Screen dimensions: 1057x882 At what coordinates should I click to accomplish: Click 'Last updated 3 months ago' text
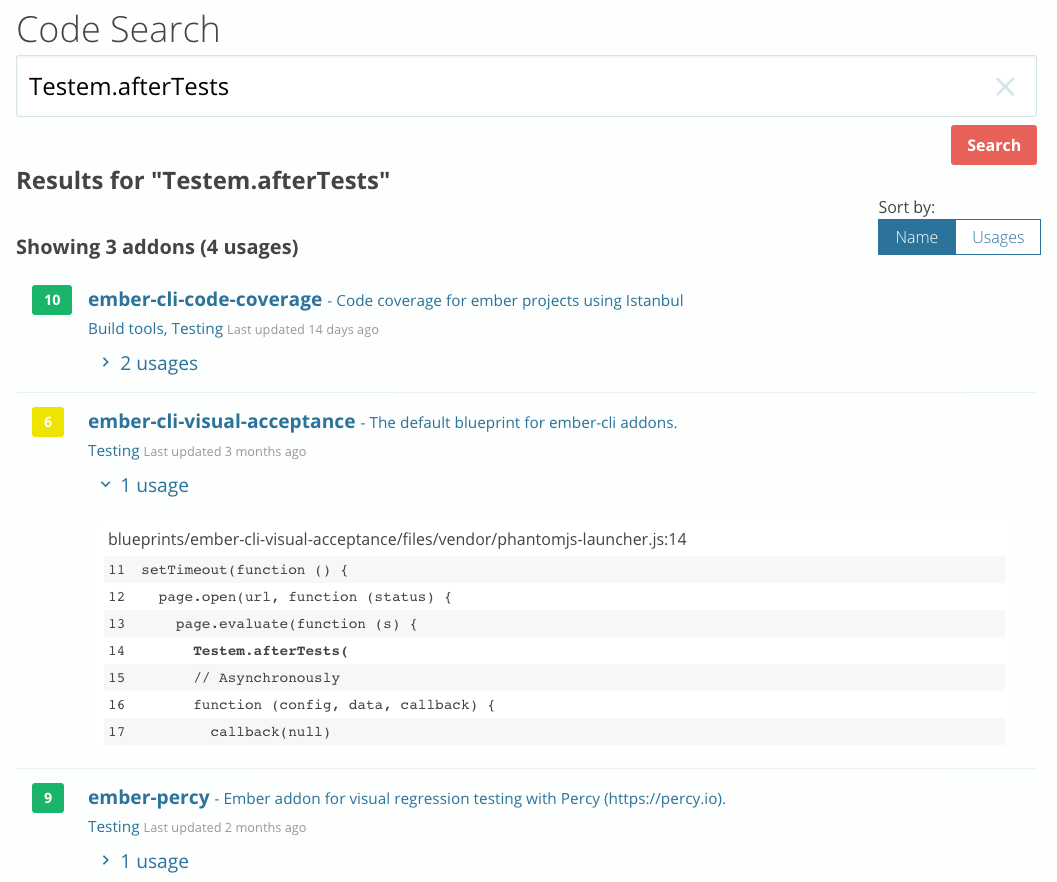click(224, 452)
